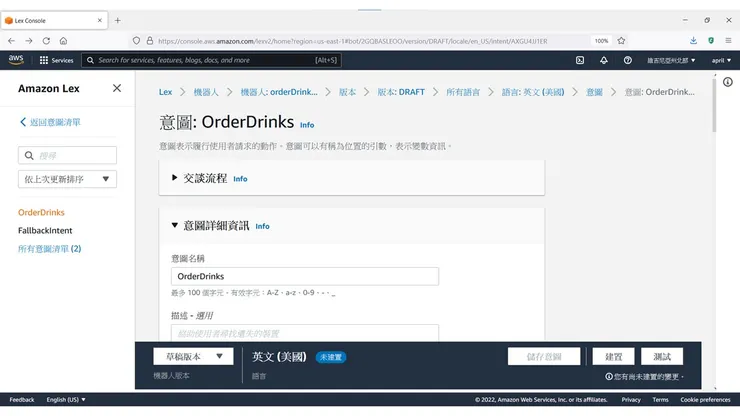
Task: Click the Feedback link in footer
Action: 22,399
